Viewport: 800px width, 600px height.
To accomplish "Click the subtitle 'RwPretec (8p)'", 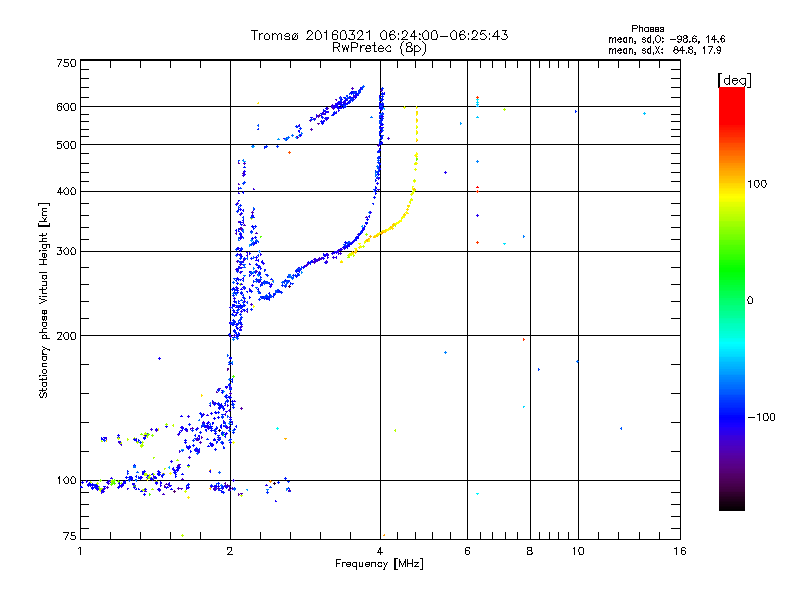I will coord(379,48).
